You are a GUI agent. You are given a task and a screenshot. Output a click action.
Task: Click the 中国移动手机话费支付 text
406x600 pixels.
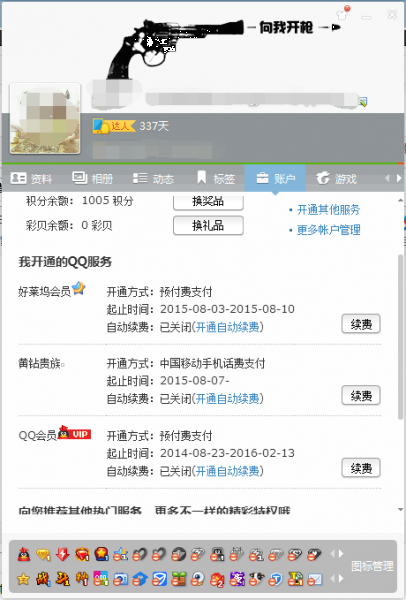212,363
